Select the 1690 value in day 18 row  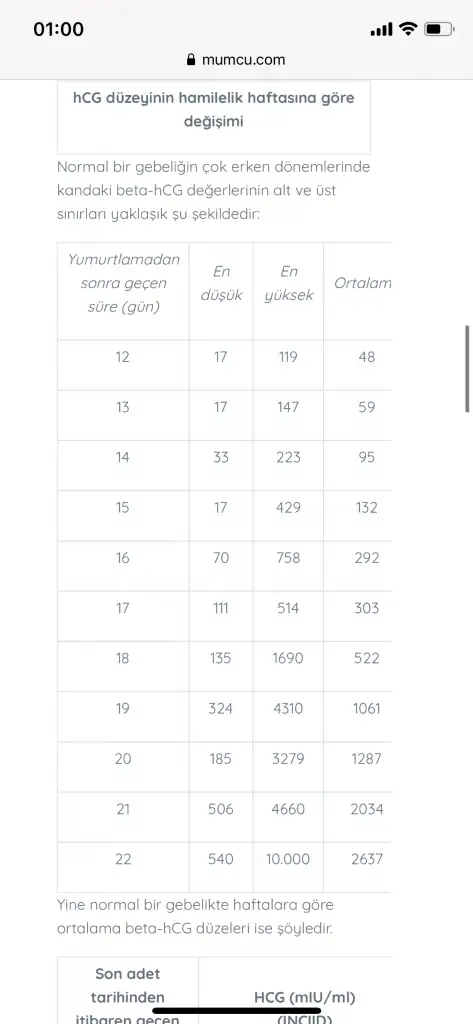click(x=288, y=658)
